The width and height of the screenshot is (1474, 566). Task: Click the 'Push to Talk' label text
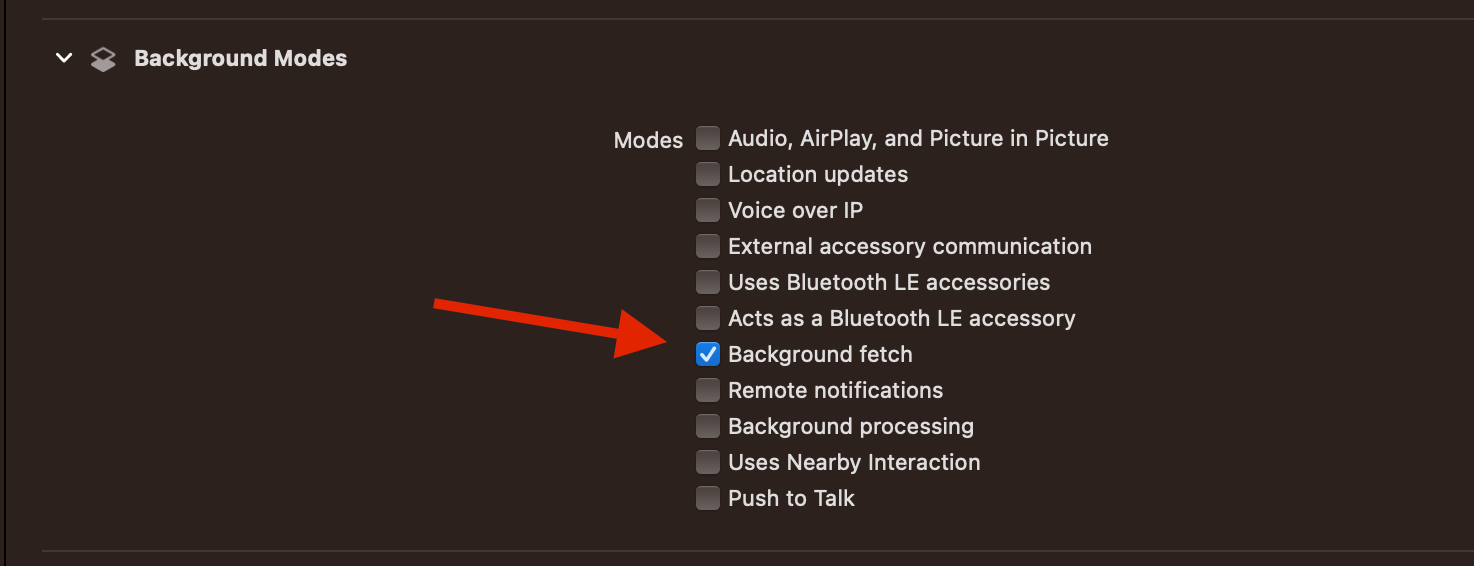[x=791, y=498]
